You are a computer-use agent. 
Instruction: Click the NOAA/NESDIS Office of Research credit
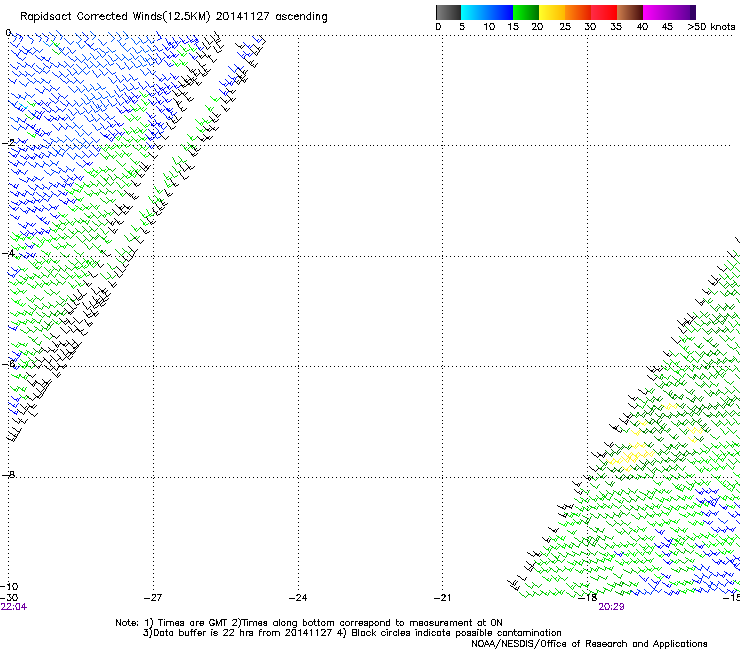pos(589,644)
